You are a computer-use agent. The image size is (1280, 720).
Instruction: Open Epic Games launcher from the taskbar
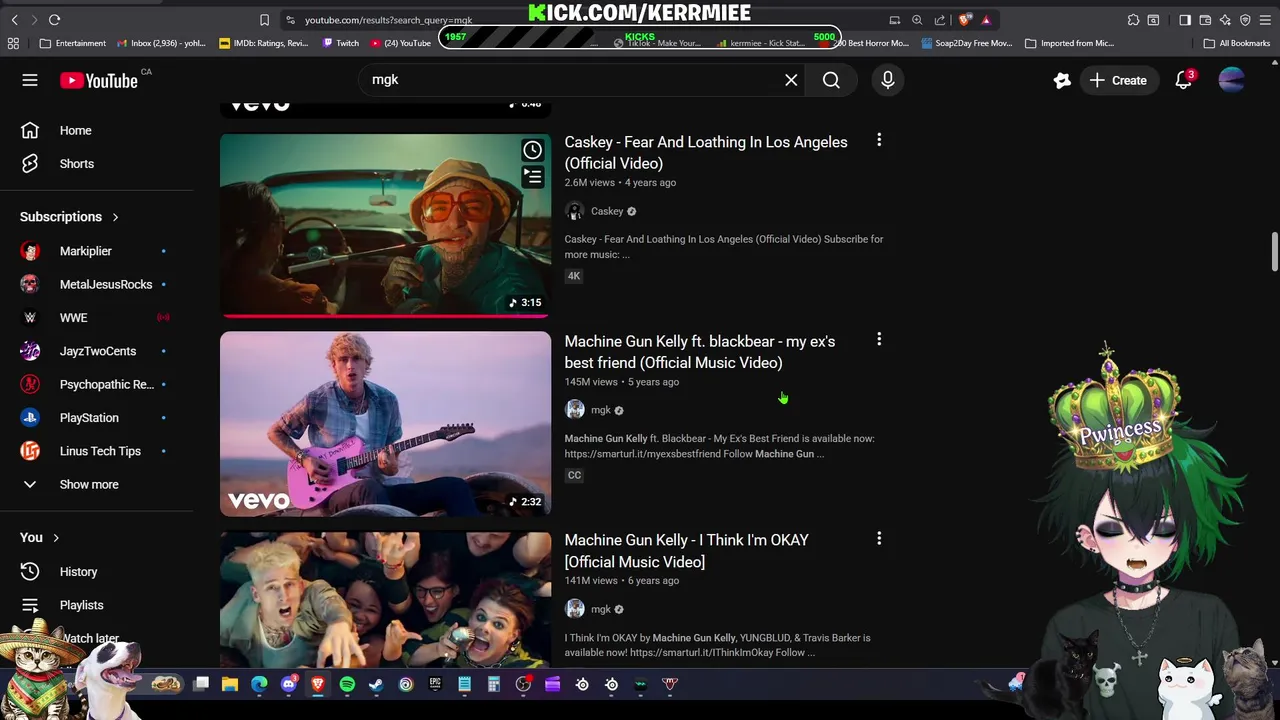(435, 684)
